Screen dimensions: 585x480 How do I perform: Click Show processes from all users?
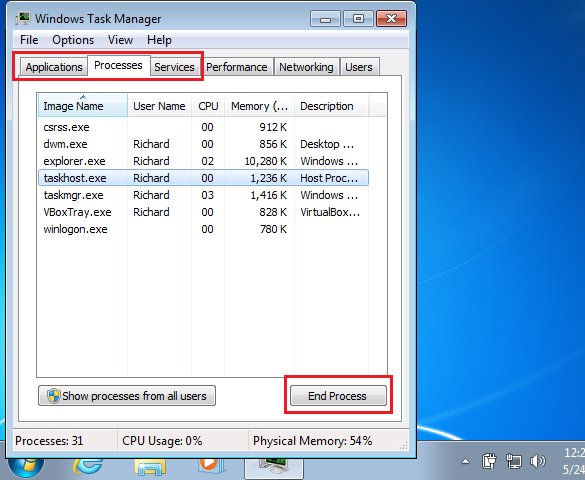tap(127, 396)
